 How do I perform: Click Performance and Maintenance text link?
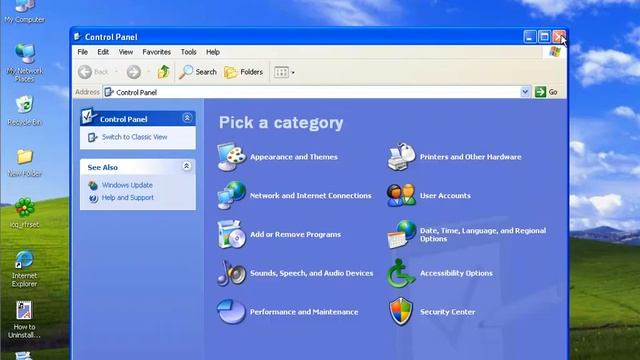[x=304, y=312]
